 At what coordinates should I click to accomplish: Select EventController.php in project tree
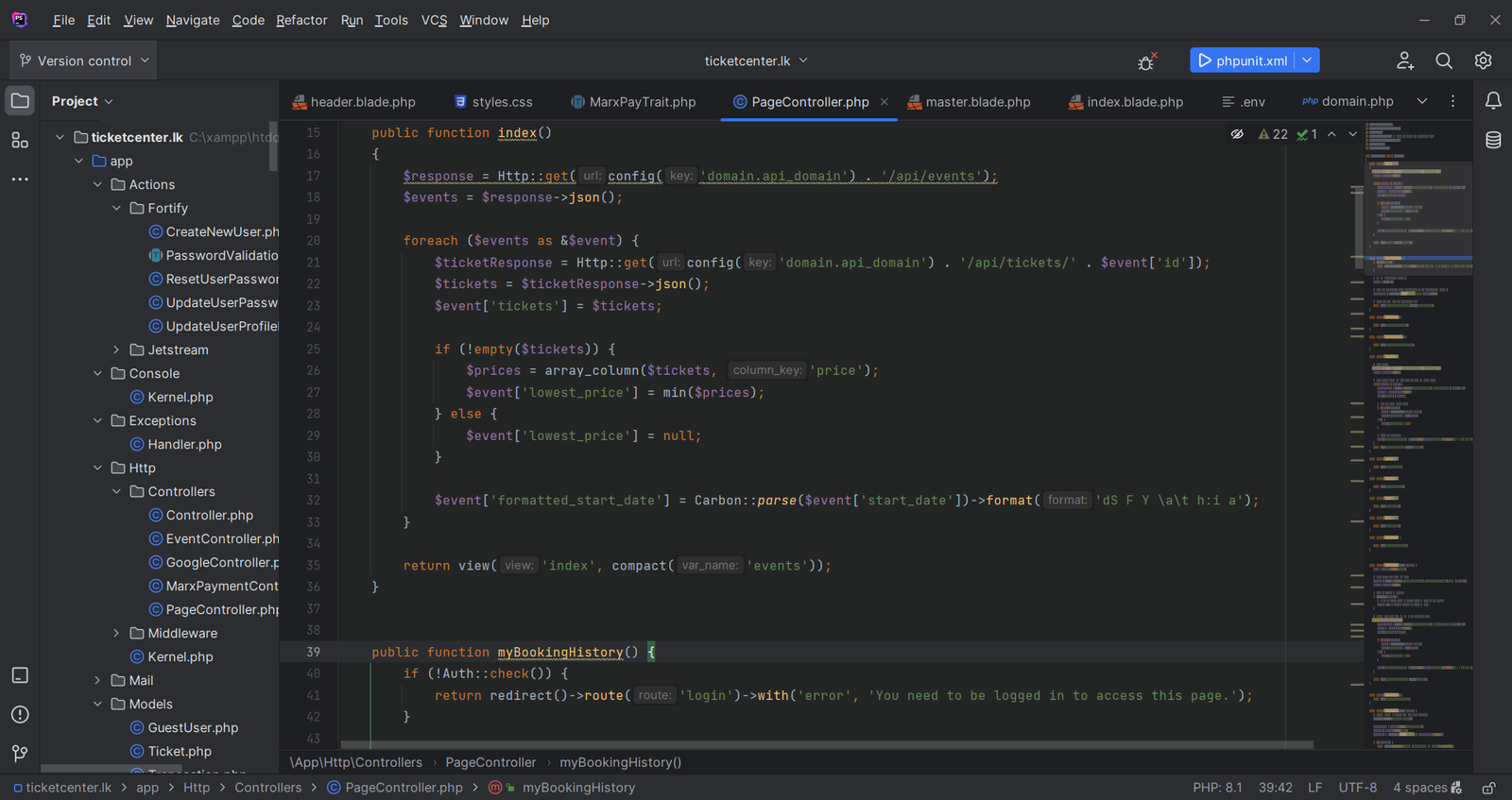tap(215, 538)
